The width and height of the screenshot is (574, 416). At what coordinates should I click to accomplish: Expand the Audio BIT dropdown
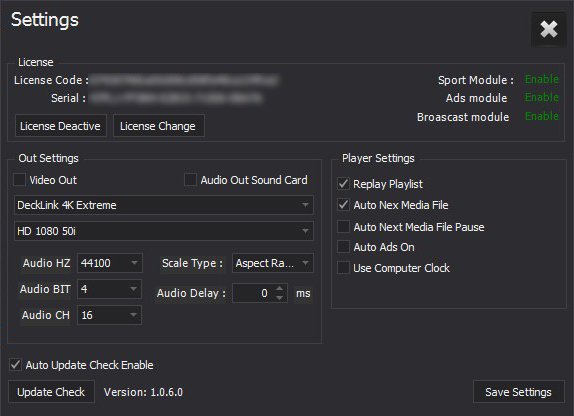tap(109, 289)
